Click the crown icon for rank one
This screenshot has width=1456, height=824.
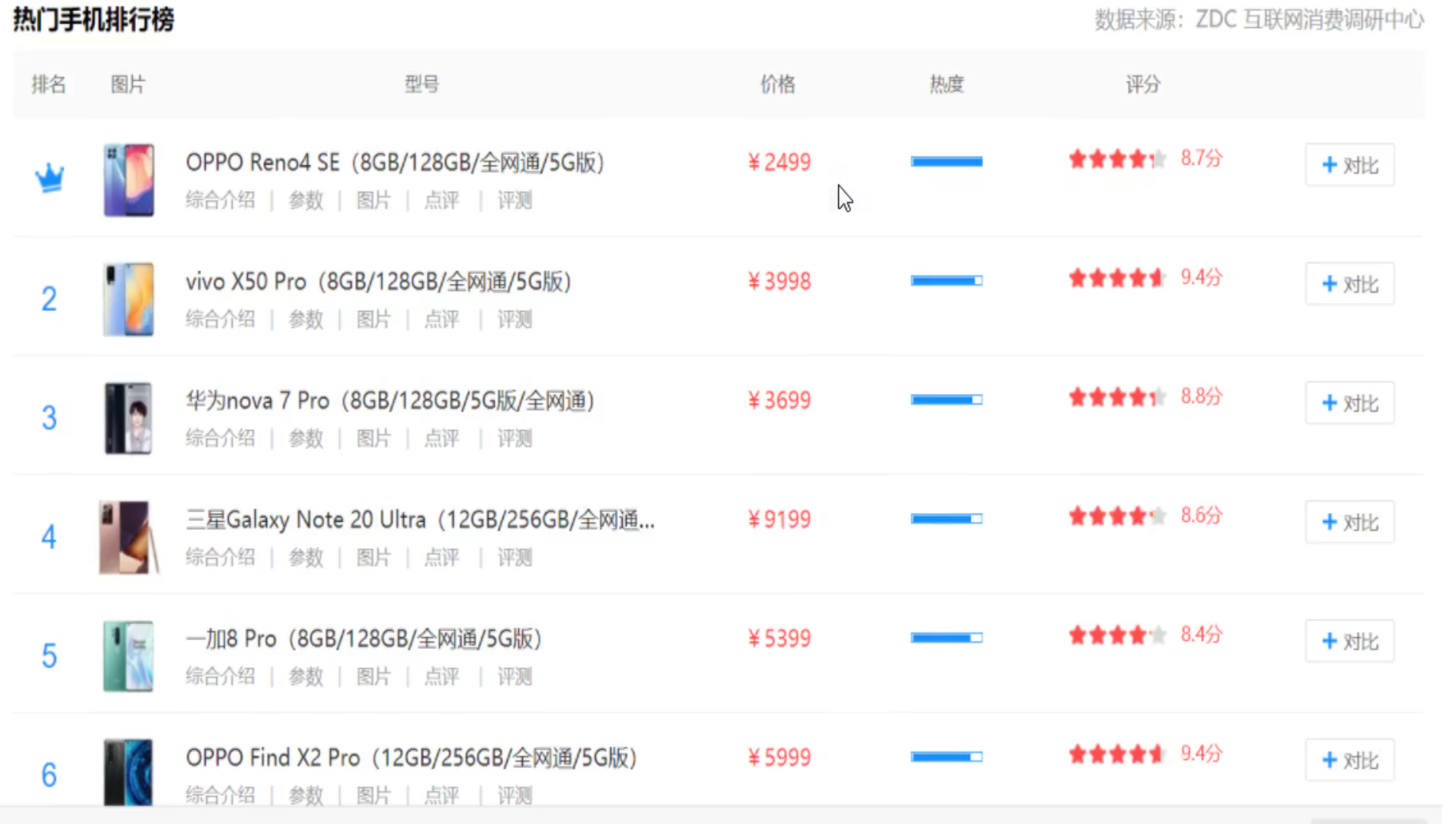click(x=49, y=177)
